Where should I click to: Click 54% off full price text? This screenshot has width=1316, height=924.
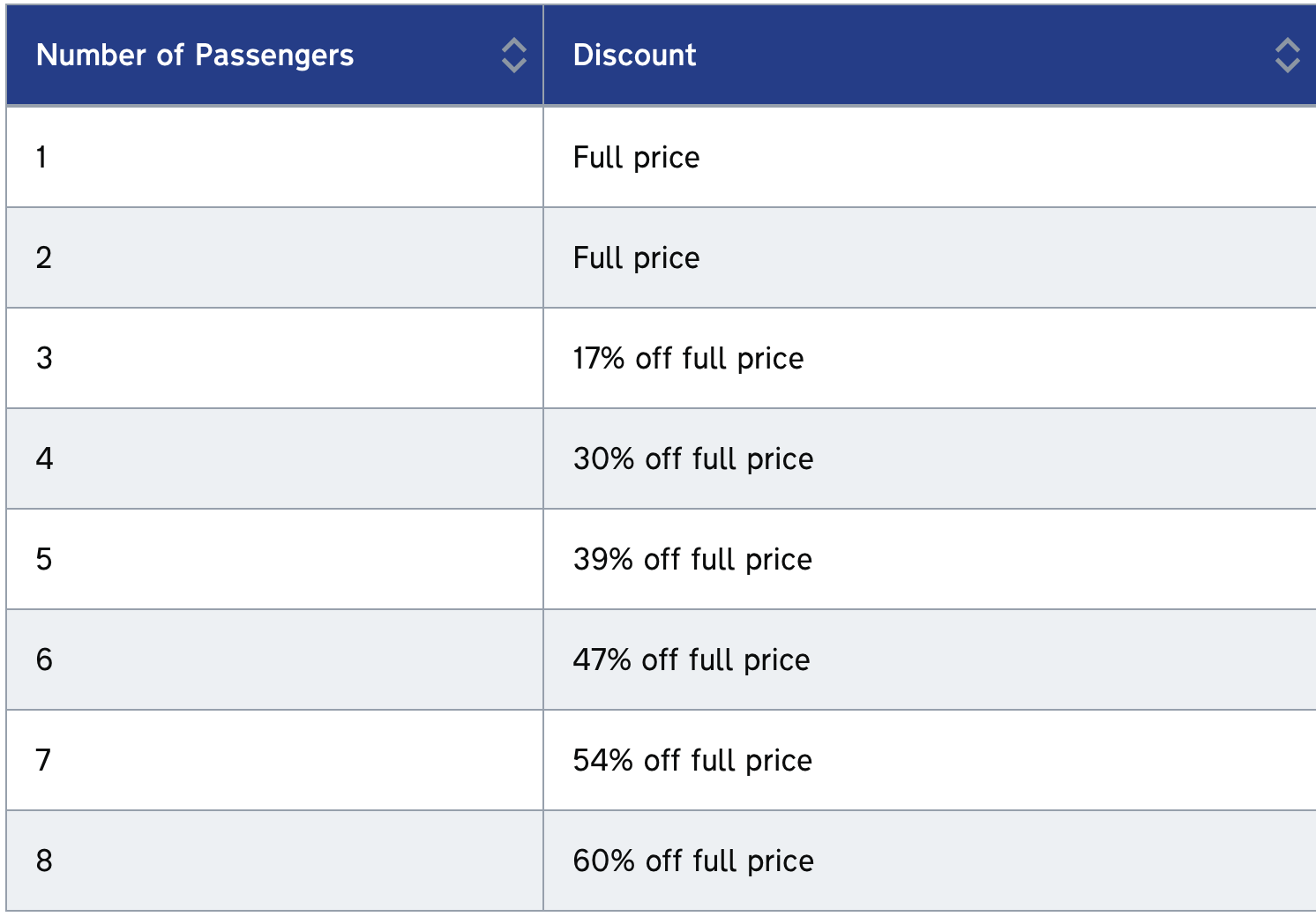tap(692, 761)
